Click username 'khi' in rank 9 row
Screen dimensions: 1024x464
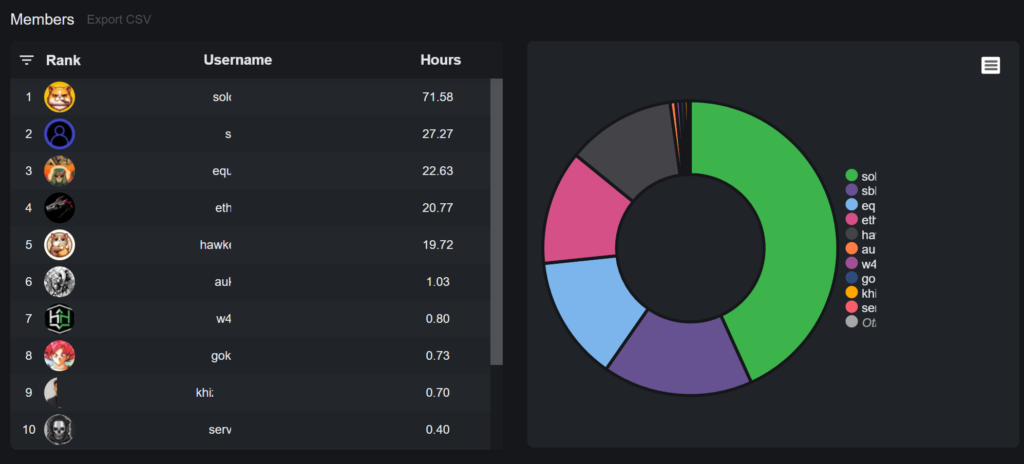point(204,393)
